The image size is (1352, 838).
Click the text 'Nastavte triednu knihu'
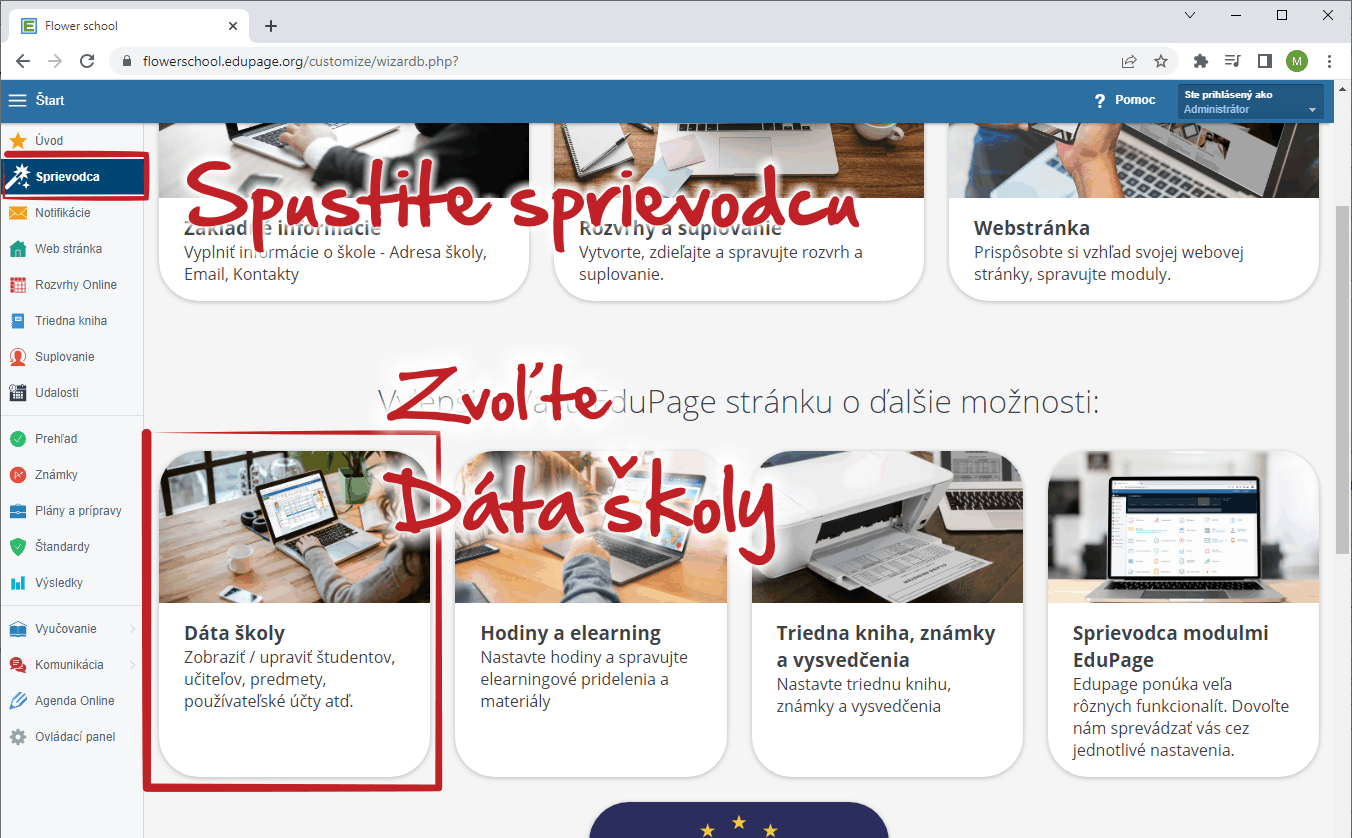[x=863, y=685]
